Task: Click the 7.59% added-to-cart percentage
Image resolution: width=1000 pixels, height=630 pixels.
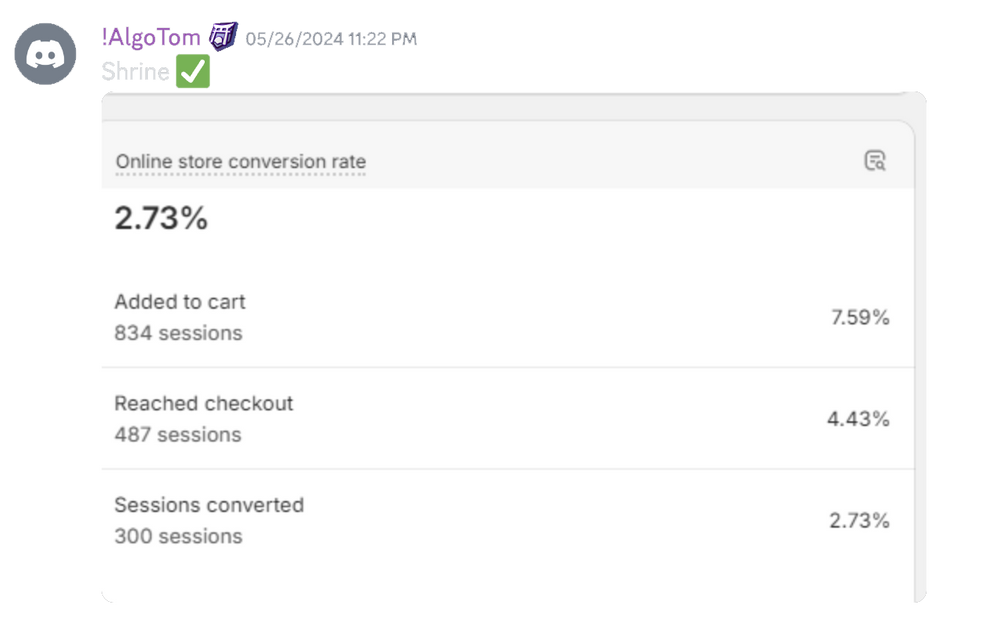Action: tap(860, 318)
